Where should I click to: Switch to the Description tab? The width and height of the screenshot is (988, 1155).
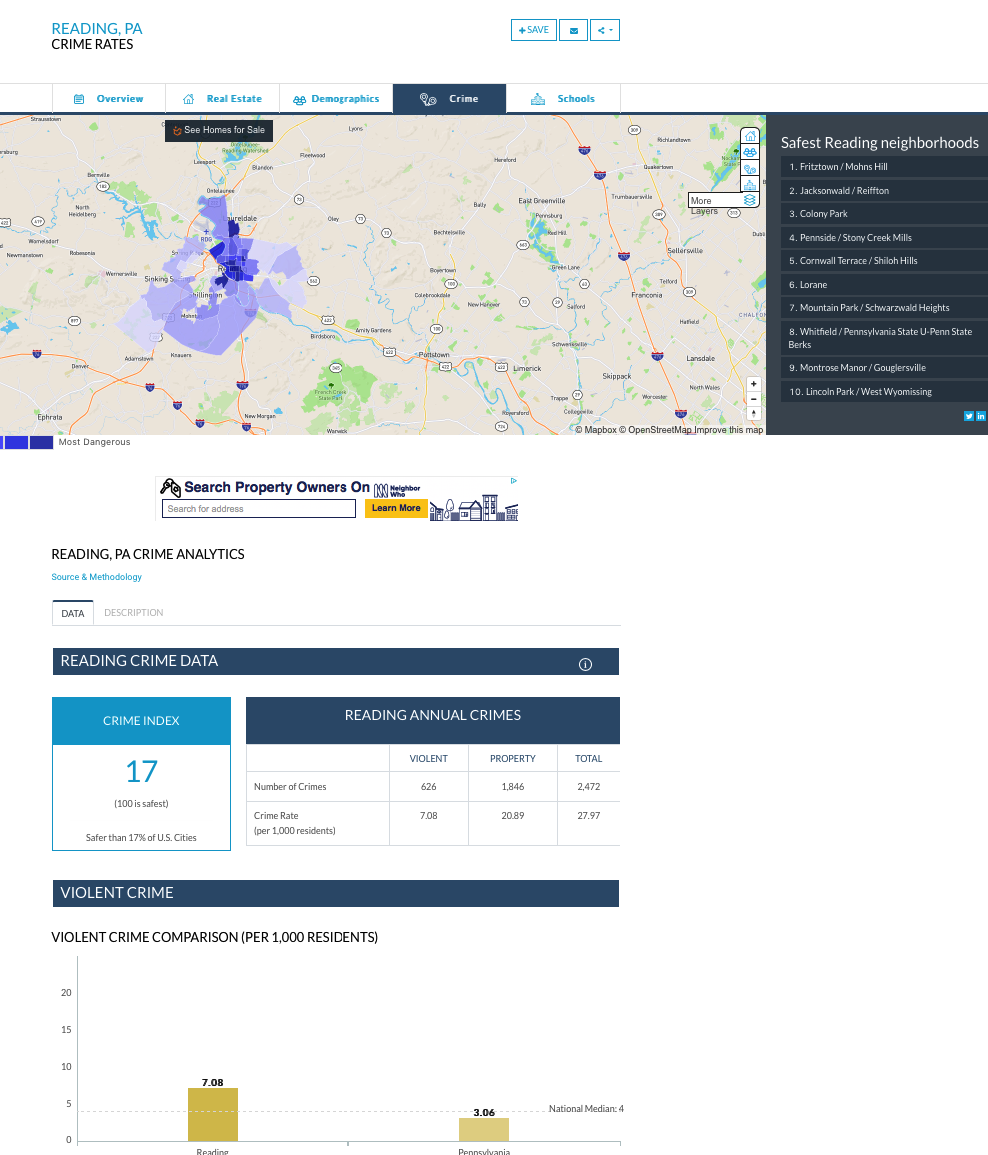[x=133, y=613]
